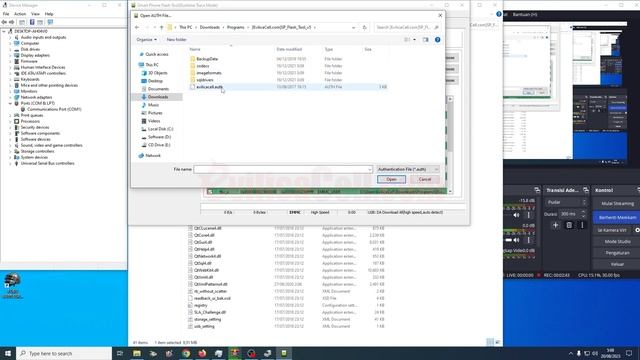640x360 pixels.
Task: Change the view layout icon in Open dialog
Action: 407,40
